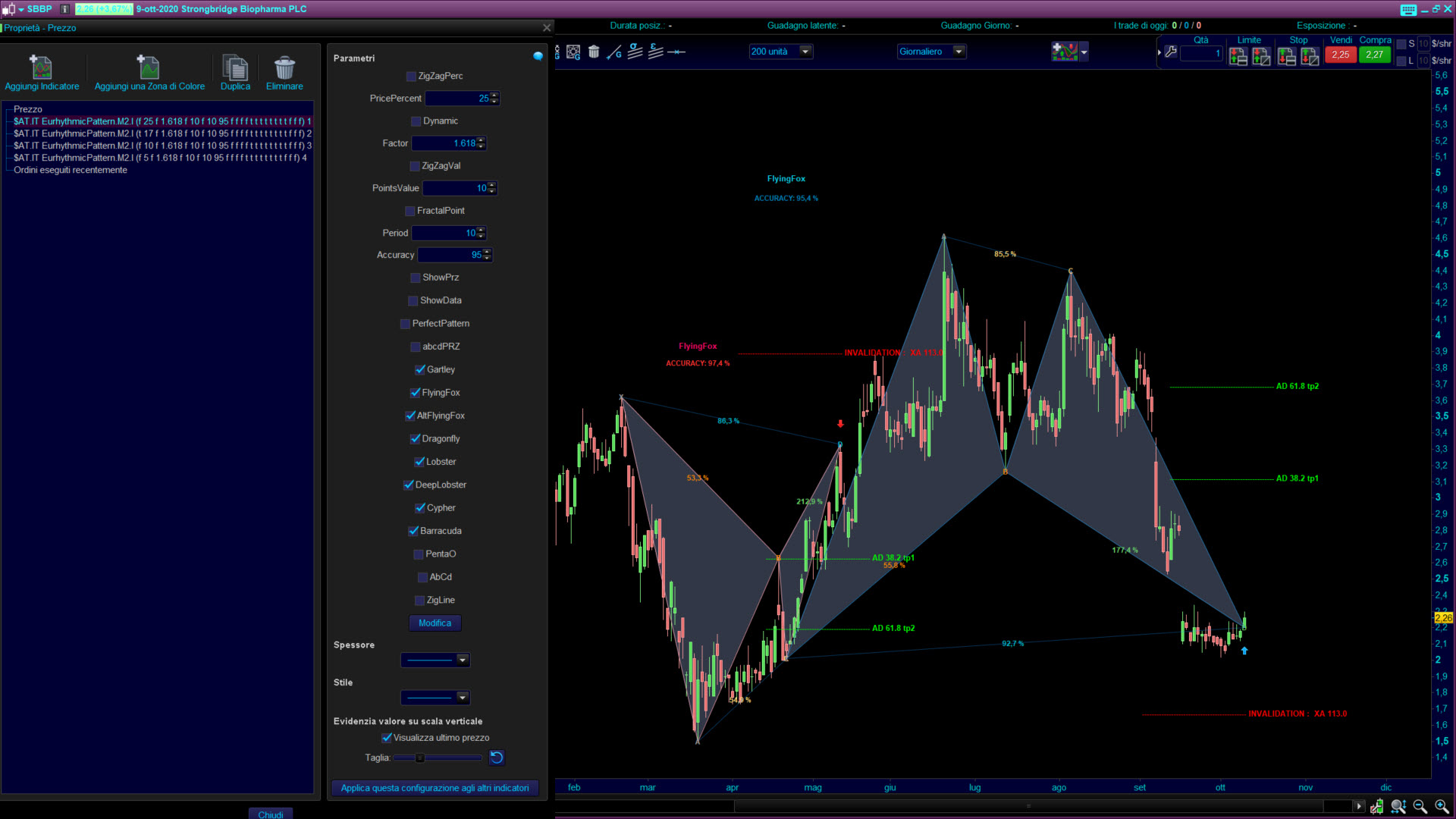Image resolution: width=1456 pixels, height=819 pixels.
Task: Toggle Visualizza ultimo prezzo checkbox
Action: [387, 738]
